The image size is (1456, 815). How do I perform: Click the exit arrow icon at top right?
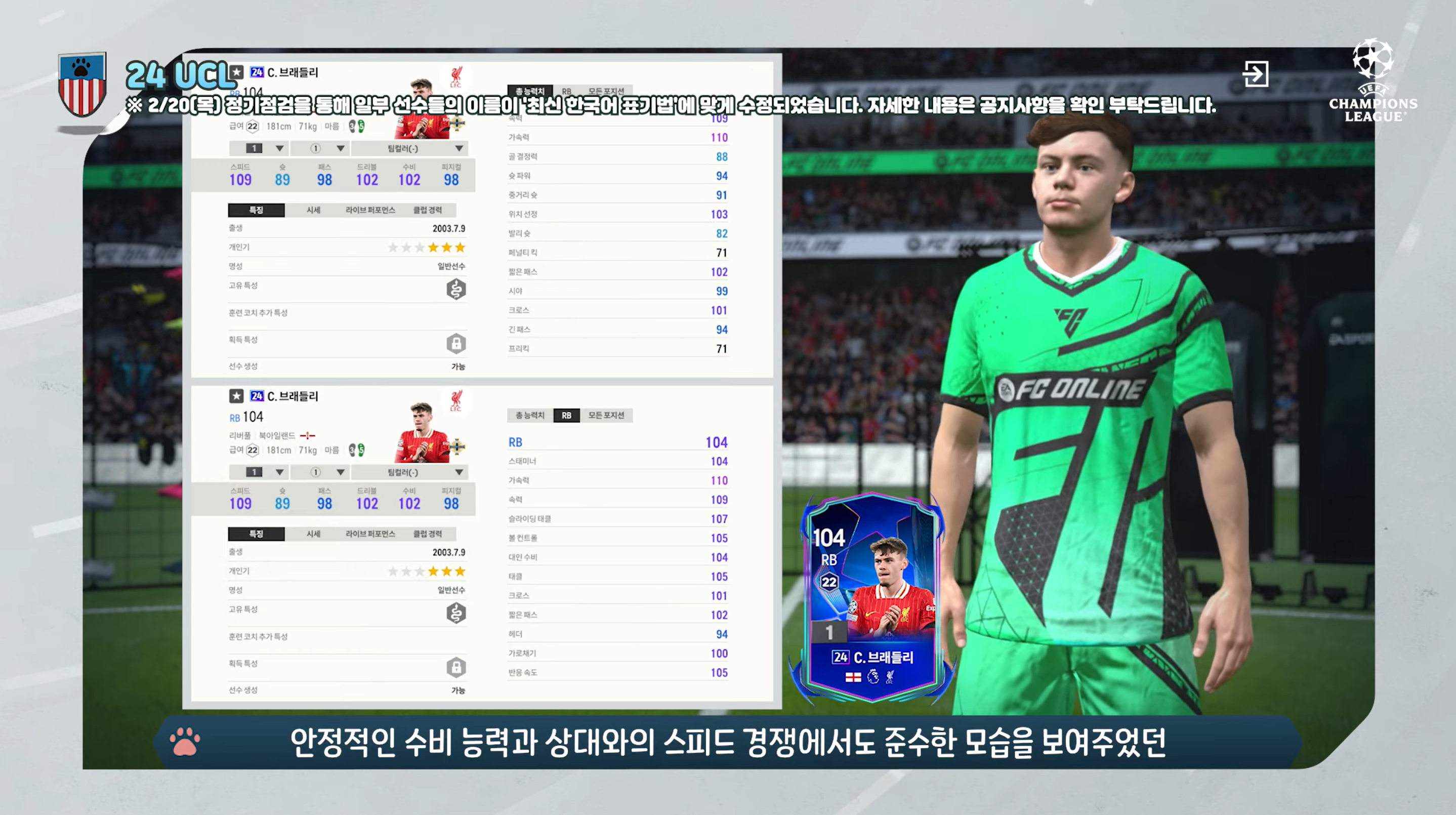(1256, 74)
